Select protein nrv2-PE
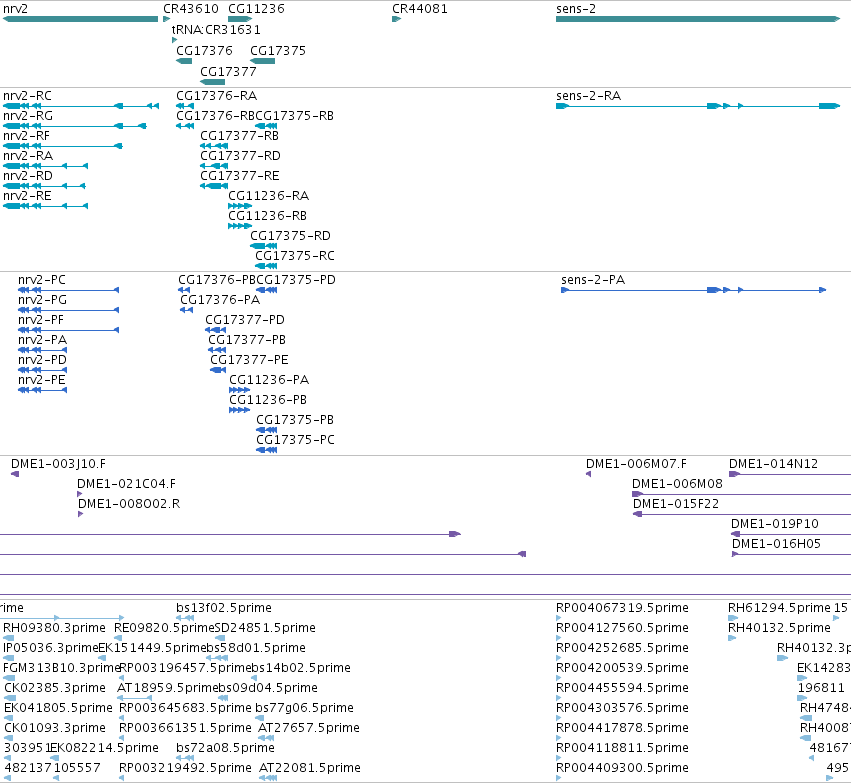The image size is (851, 783). pyautogui.click(x=42, y=380)
